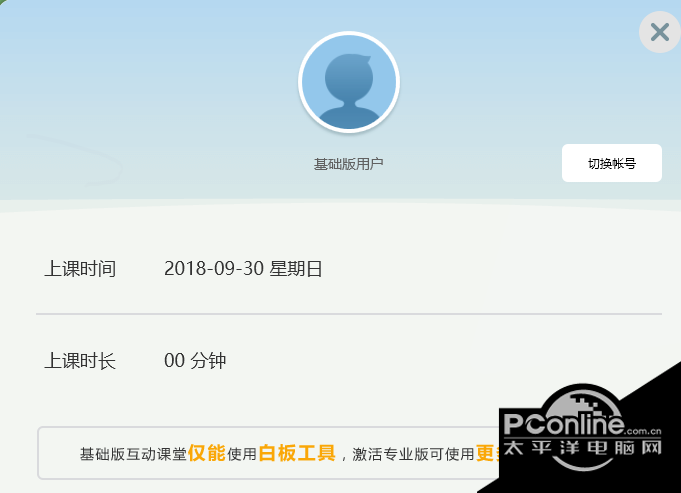
Task: Click the PConline logo watermark
Action: point(564,424)
